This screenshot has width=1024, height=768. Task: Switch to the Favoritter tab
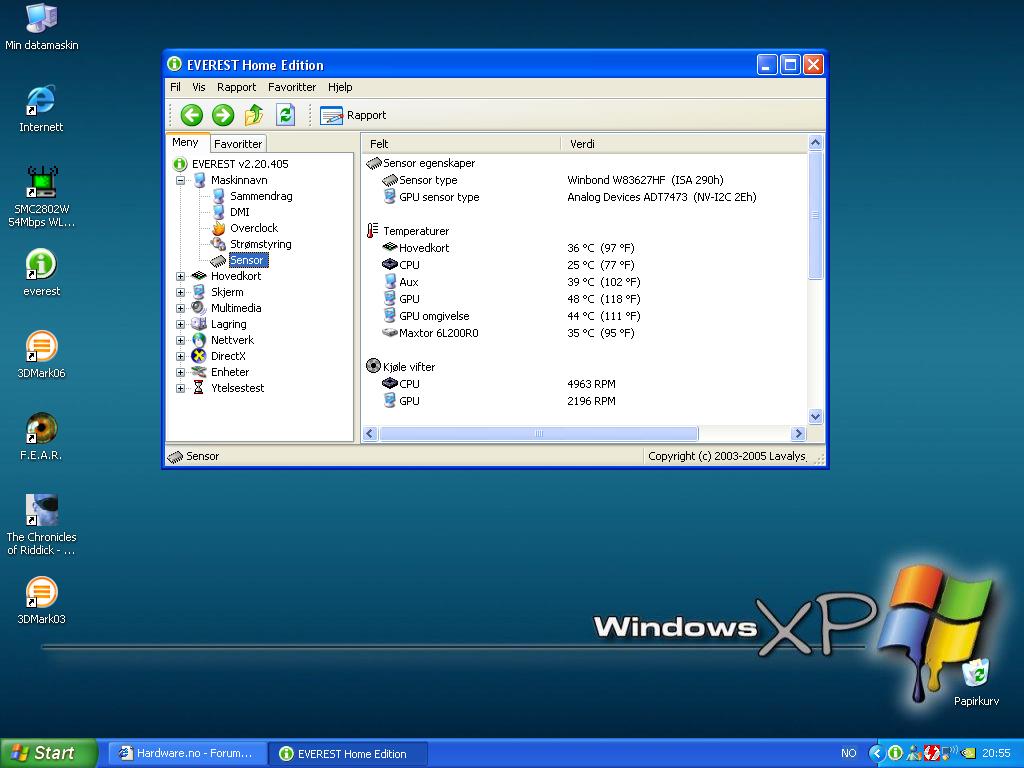pyautogui.click(x=238, y=144)
